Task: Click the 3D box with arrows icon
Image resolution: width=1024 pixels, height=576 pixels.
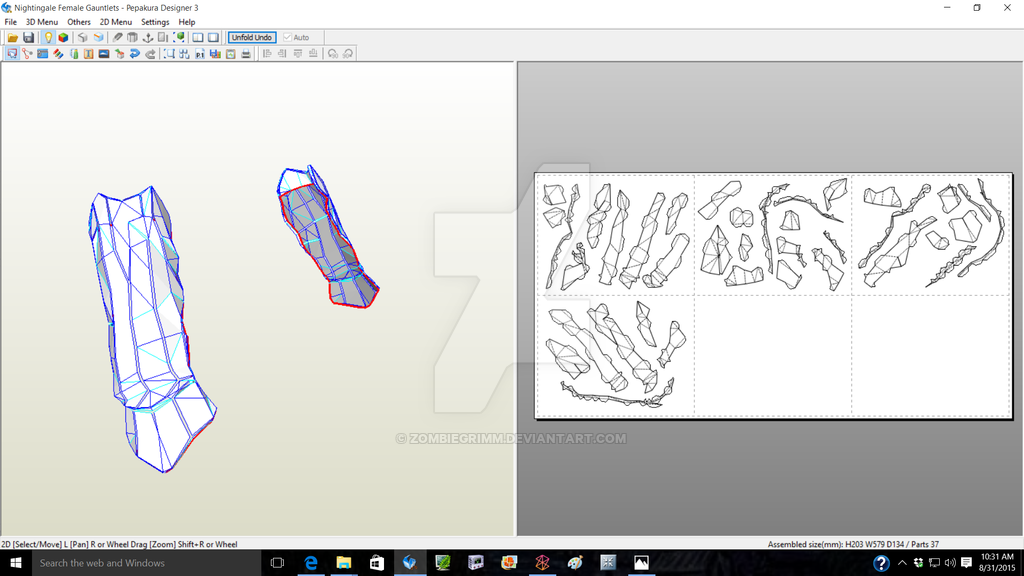Action: (120, 54)
